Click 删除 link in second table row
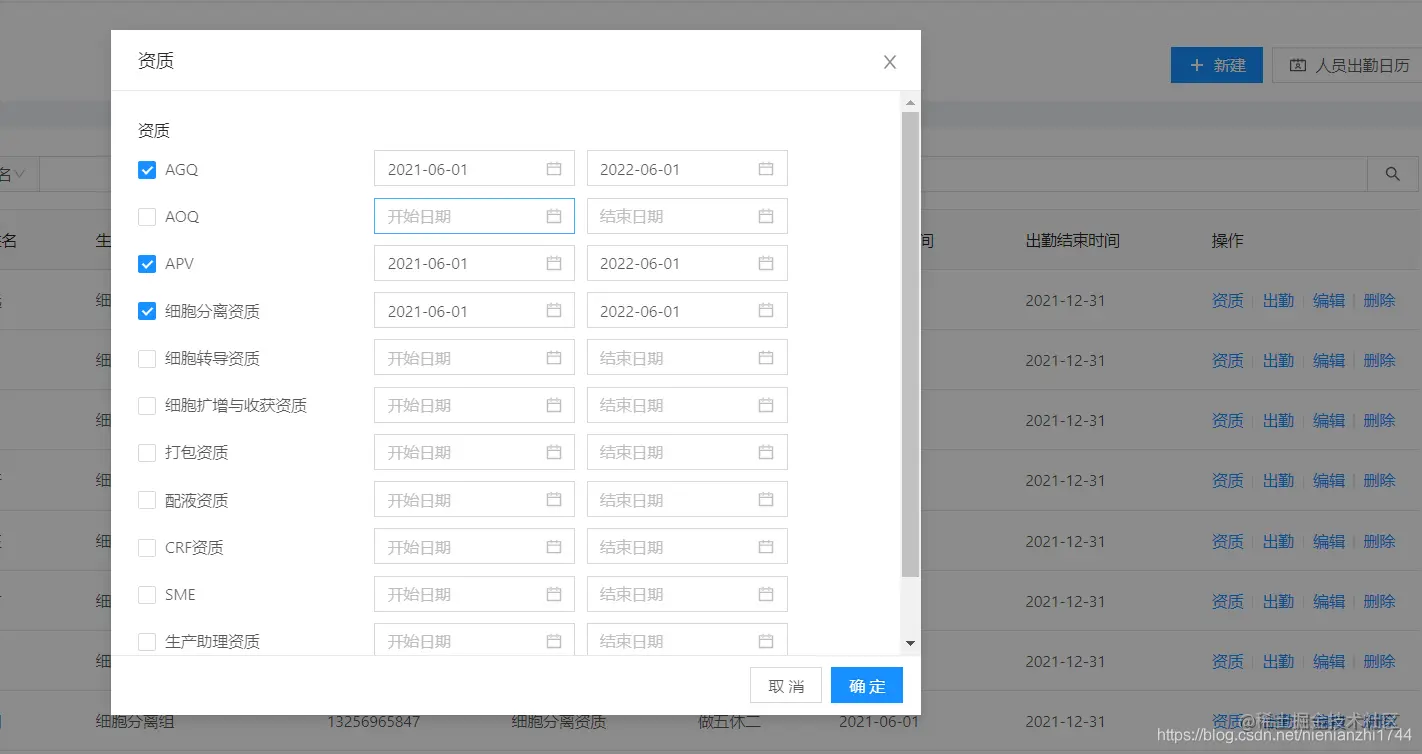The width and height of the screenshot is (1422, 754). (x=1379, y=360)
